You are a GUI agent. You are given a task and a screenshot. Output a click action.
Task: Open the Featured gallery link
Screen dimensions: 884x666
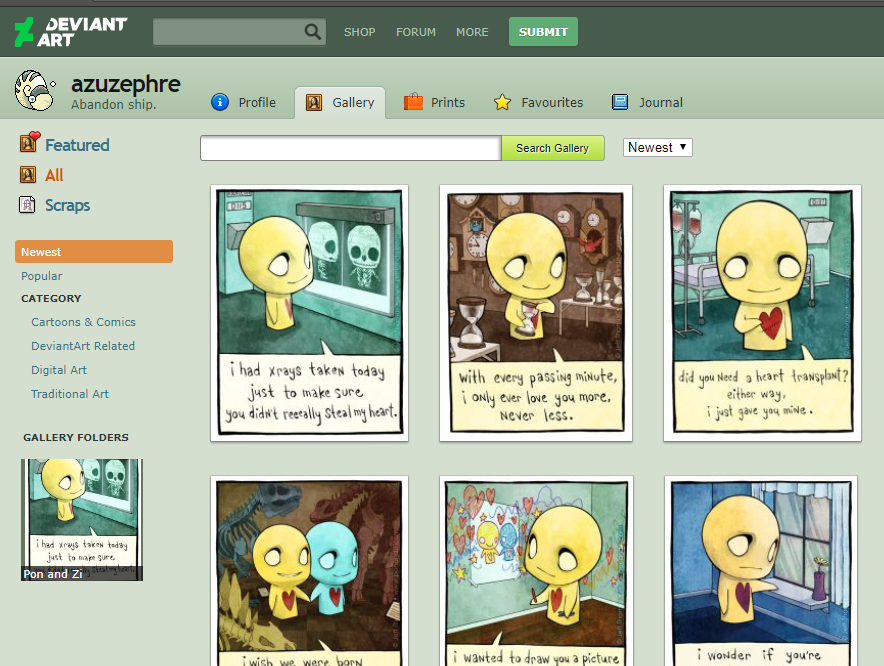click(77, 145)
